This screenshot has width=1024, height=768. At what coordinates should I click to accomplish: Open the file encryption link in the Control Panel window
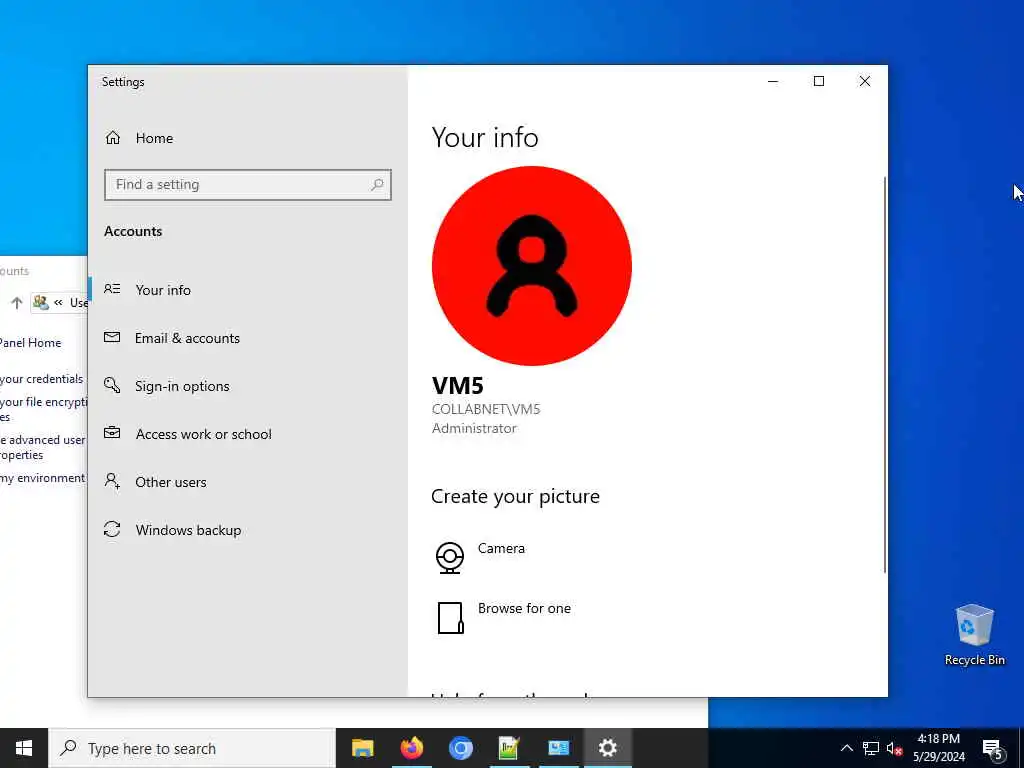coord(43,409)
